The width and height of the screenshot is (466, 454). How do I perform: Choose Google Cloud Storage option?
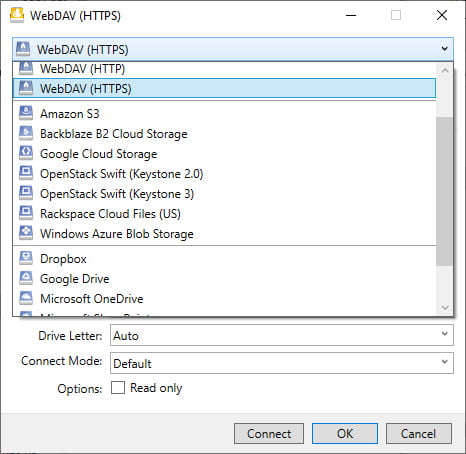224,154
